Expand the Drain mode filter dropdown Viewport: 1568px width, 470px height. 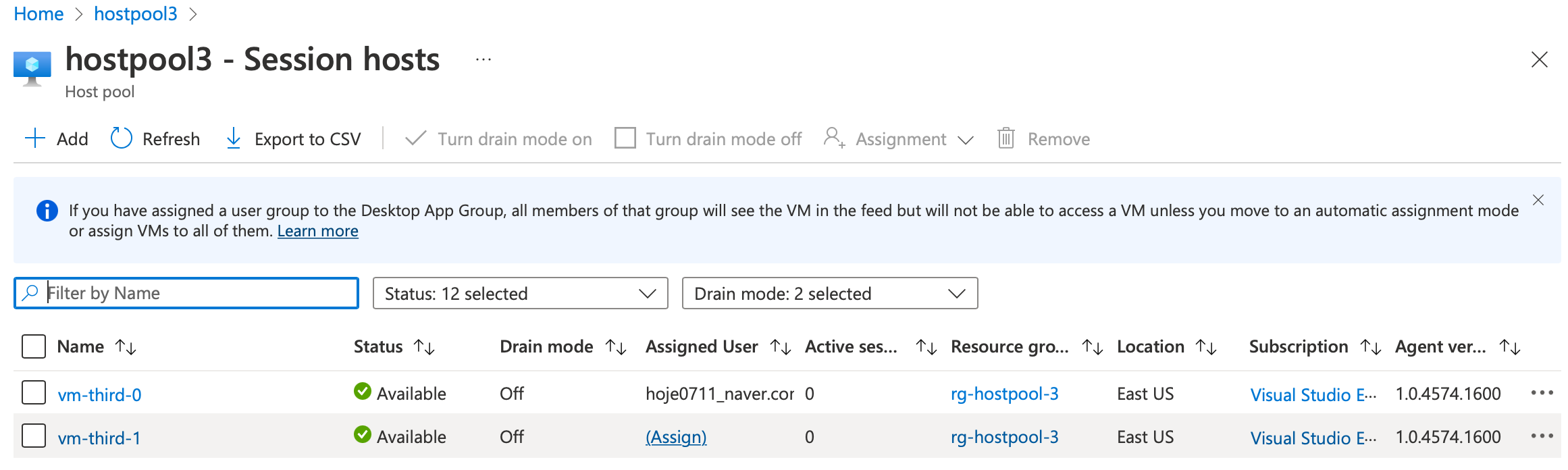click(829, 293)
